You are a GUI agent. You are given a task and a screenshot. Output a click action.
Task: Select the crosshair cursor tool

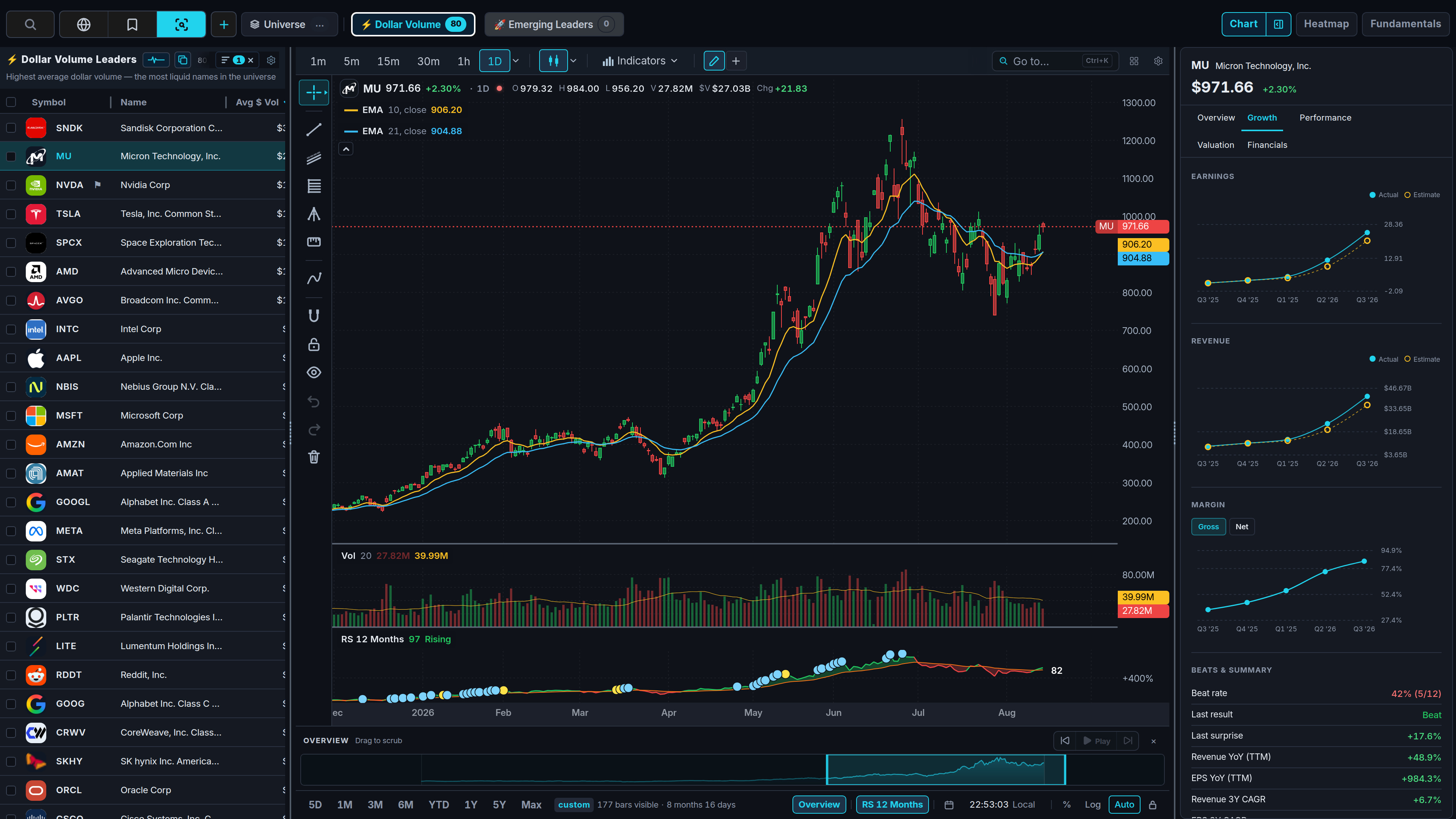[314, 92]
